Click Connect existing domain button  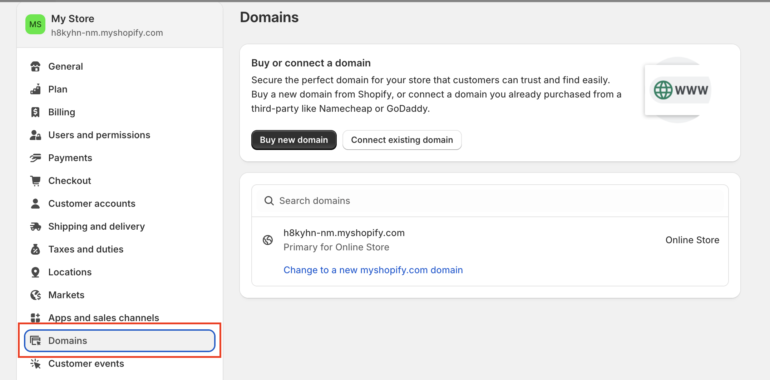coord(402,140)
